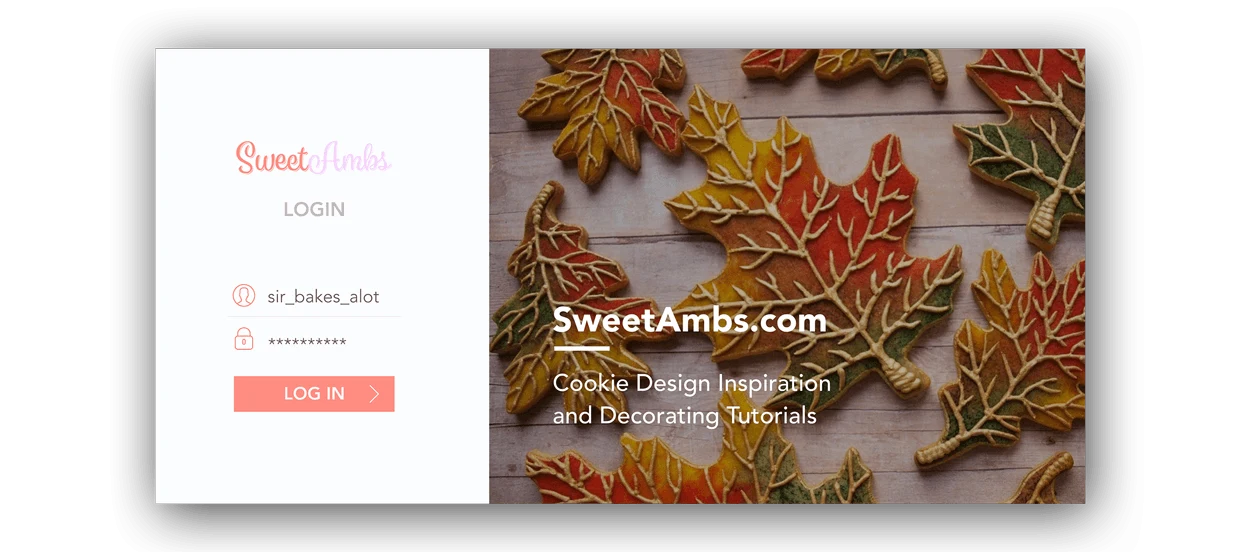
Task: Click the 'Sweet' part of the logo
Action: point(272,158)
